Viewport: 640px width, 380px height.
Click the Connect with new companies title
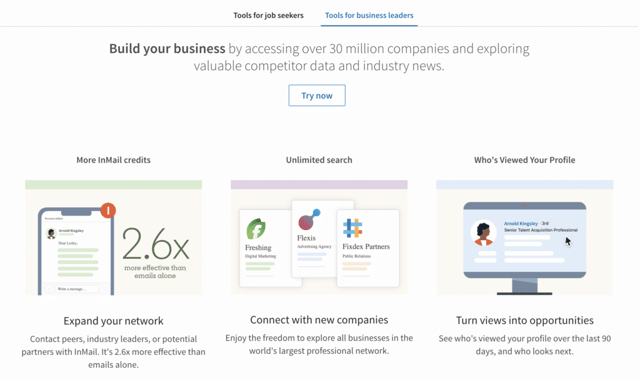[319, 320]
